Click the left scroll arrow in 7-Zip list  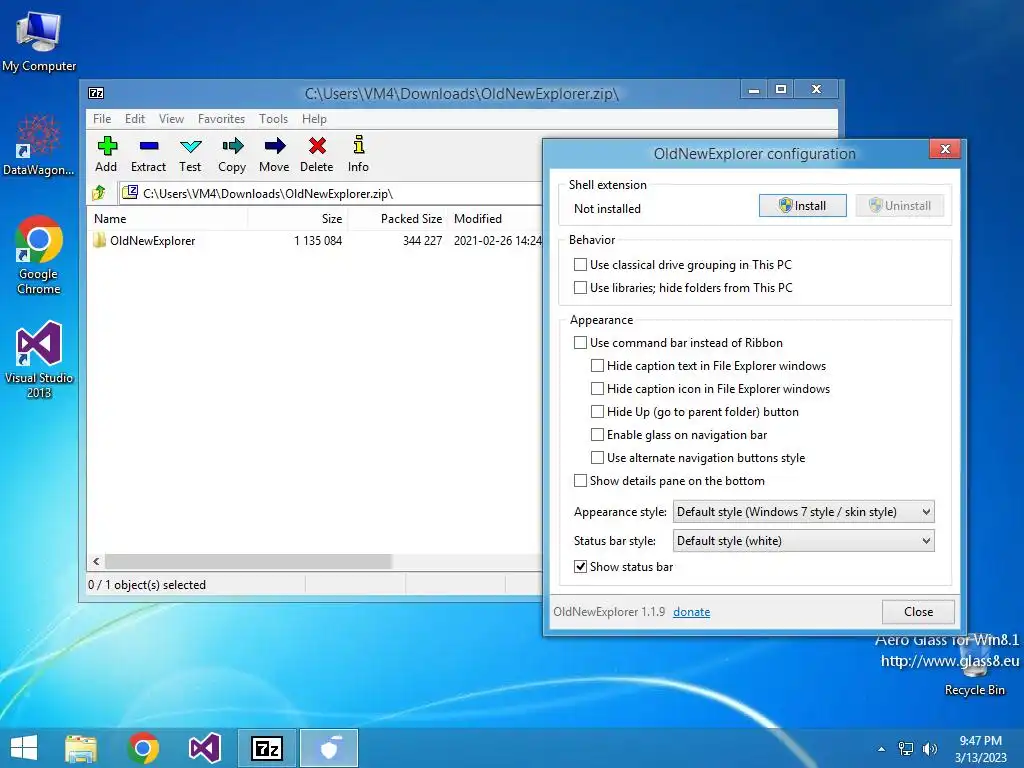pos(96,562)
